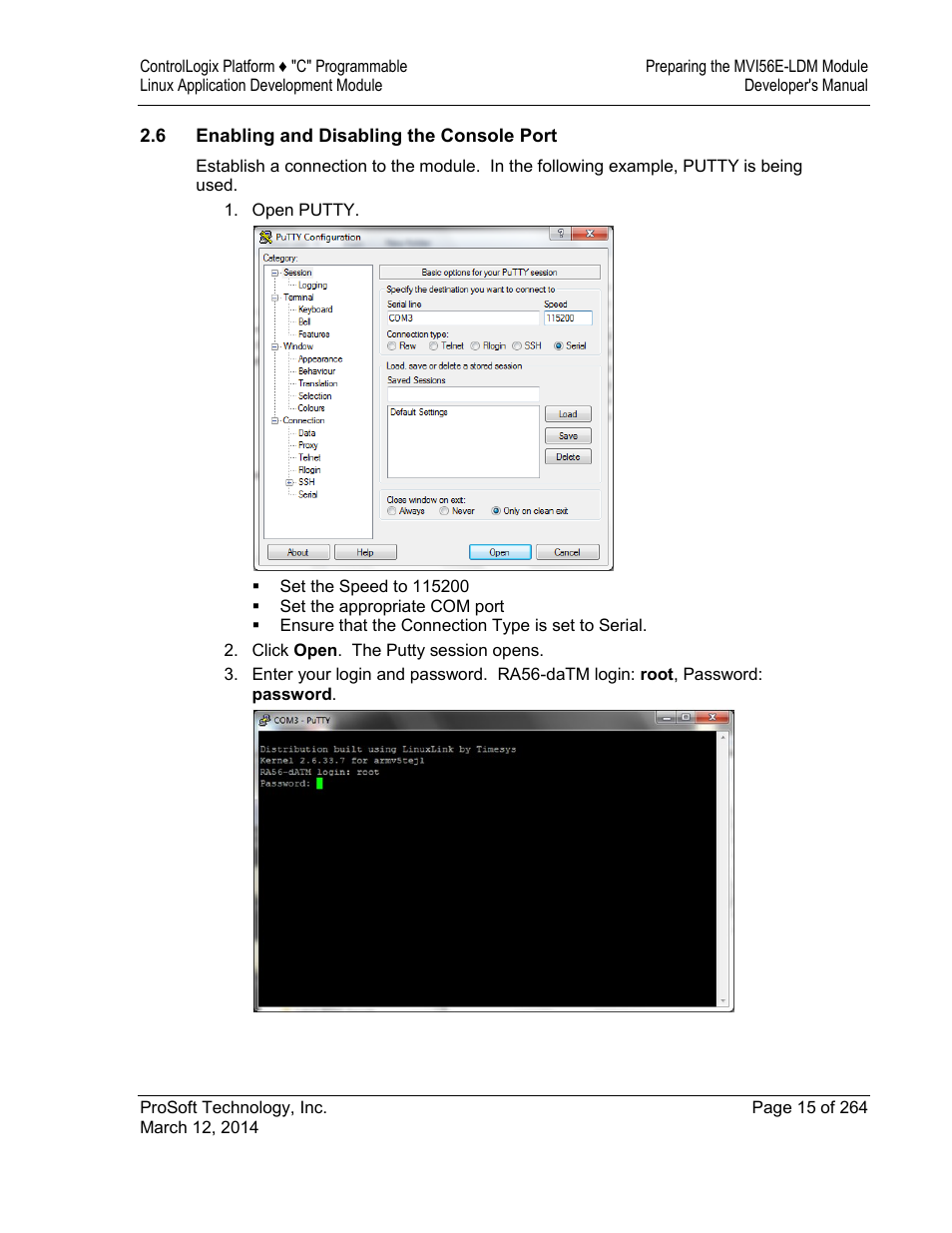Choose Only on clean exit option

tap(496, 511)
